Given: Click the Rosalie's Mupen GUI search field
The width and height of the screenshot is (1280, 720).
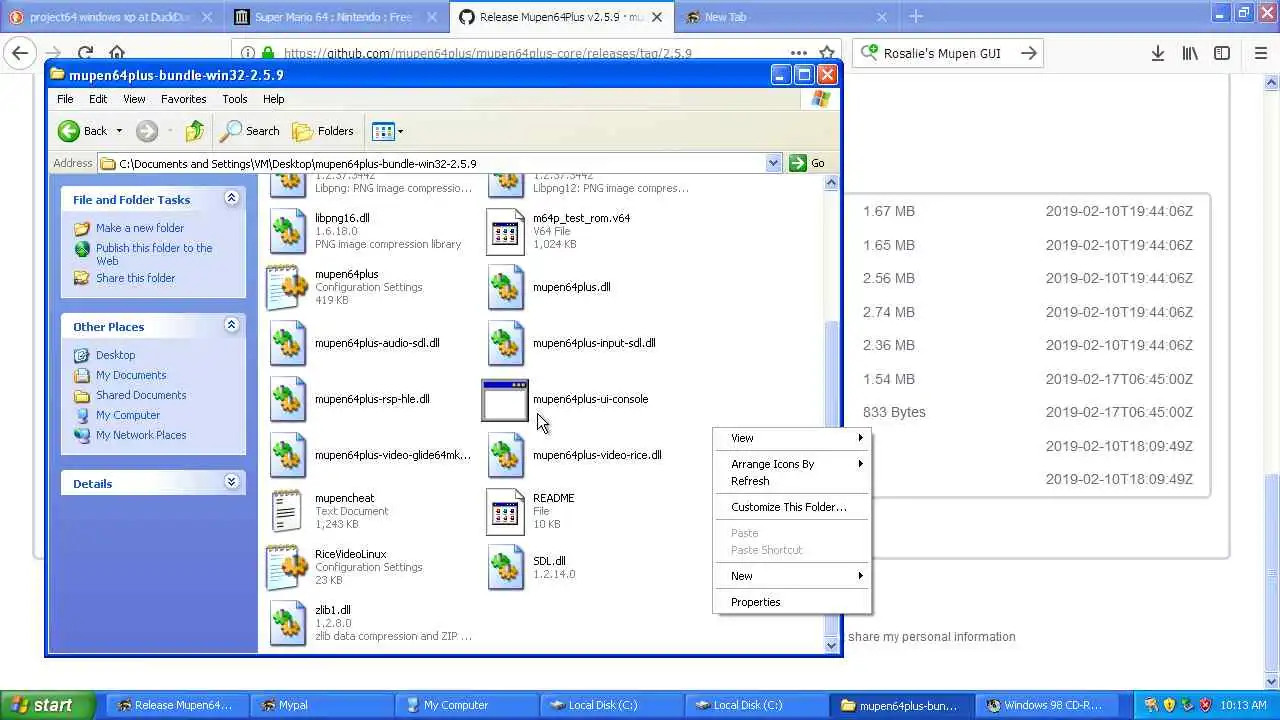Looking at the screenshot, I should click(x=948, y=54).
